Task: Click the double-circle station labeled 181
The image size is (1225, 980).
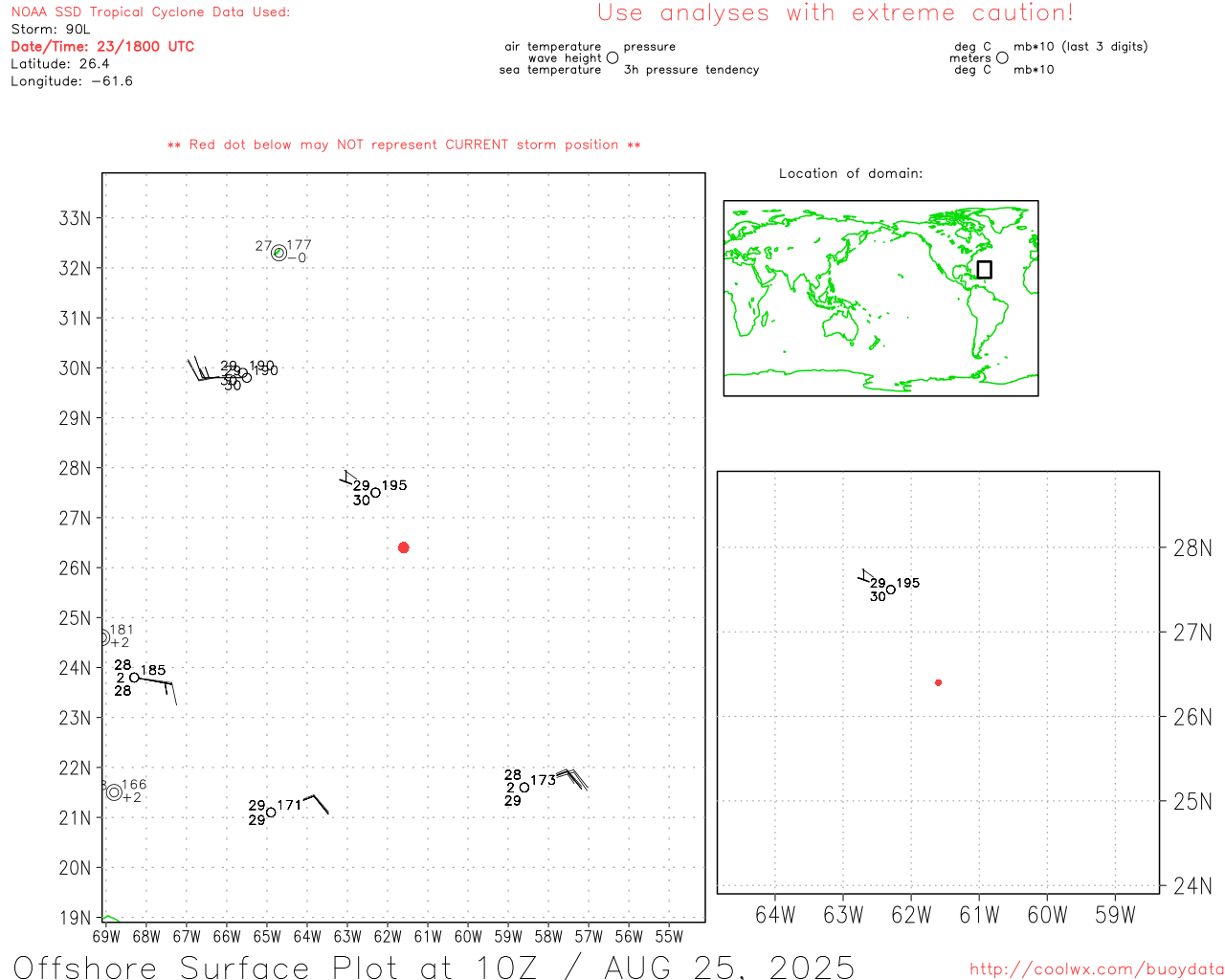Action: click(x=103, y=637)
